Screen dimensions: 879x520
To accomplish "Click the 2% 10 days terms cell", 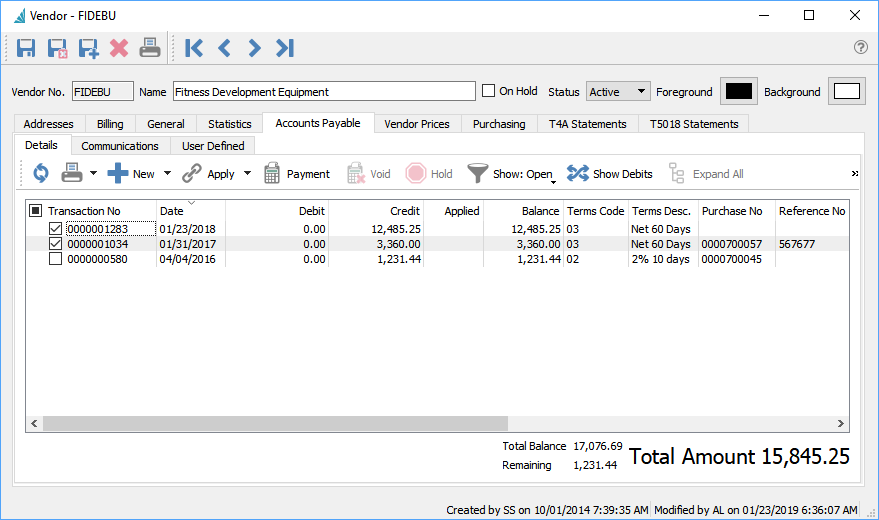I will pos(663,259).
